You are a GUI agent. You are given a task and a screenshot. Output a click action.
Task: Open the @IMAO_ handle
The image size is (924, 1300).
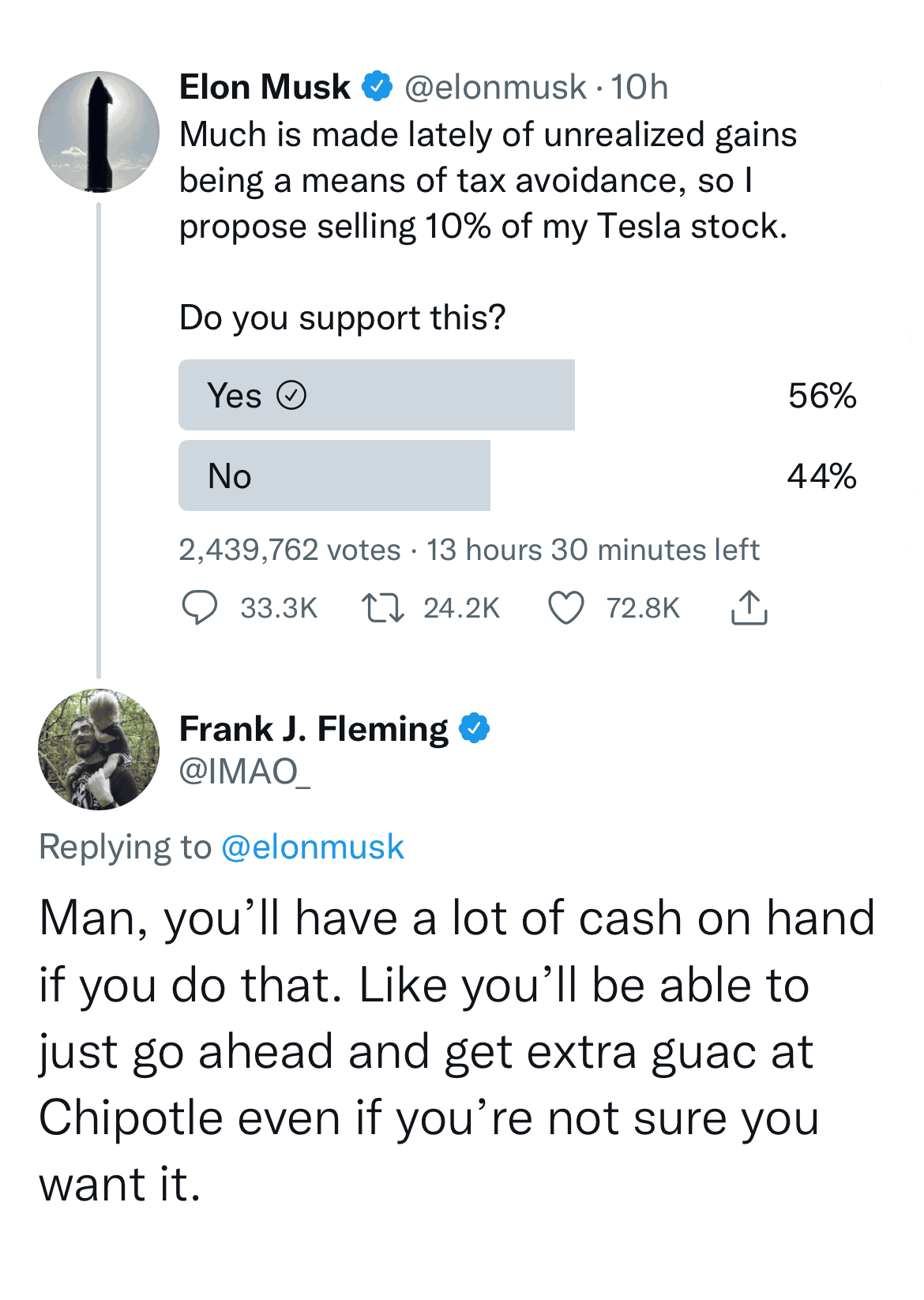click(x=245, y=772)
